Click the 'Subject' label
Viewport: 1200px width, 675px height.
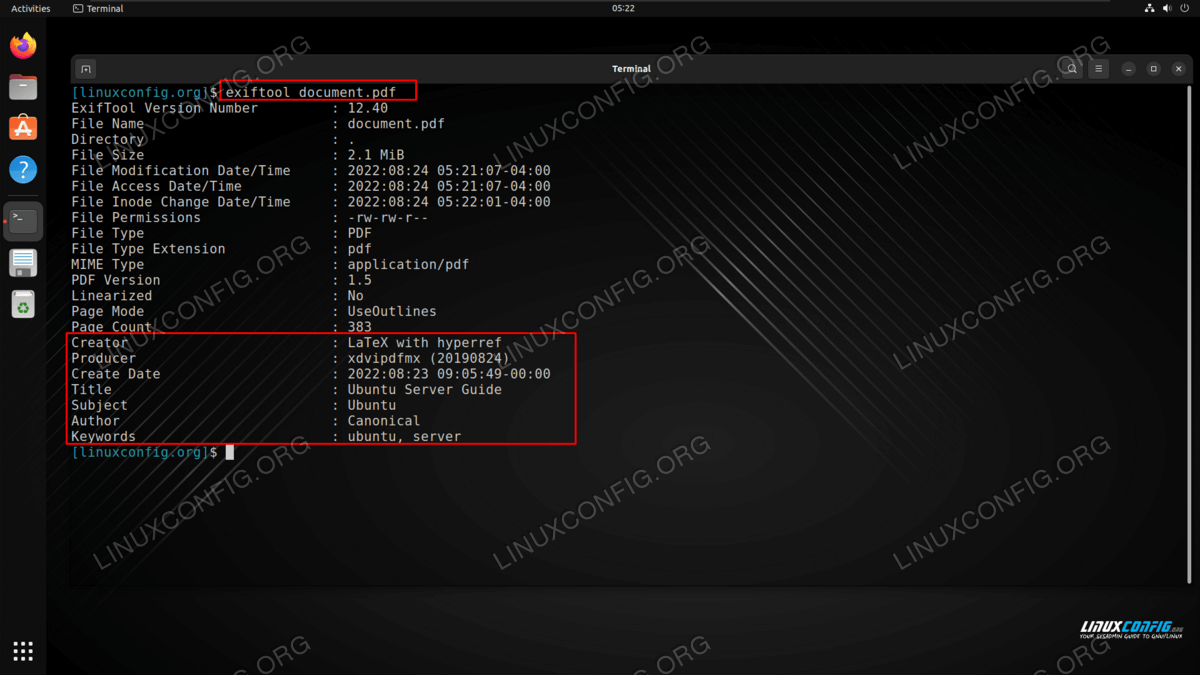click(99, 405)
